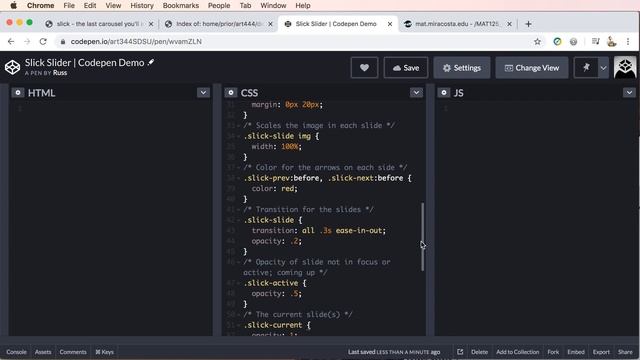This screenshot has height=360, width=640.
Task: Click Change View button
Action: [x=531, y=68]
